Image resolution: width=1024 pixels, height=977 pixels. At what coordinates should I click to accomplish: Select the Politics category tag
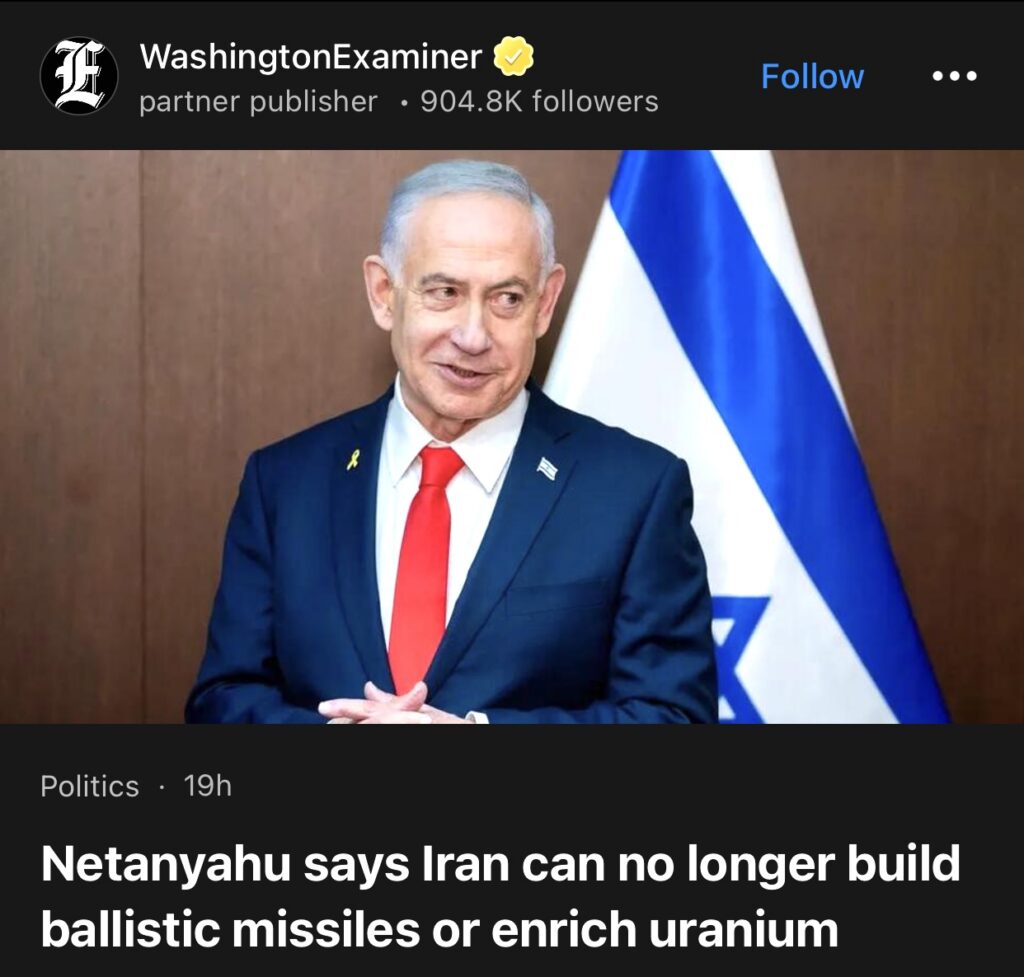[x=89, y=786]
